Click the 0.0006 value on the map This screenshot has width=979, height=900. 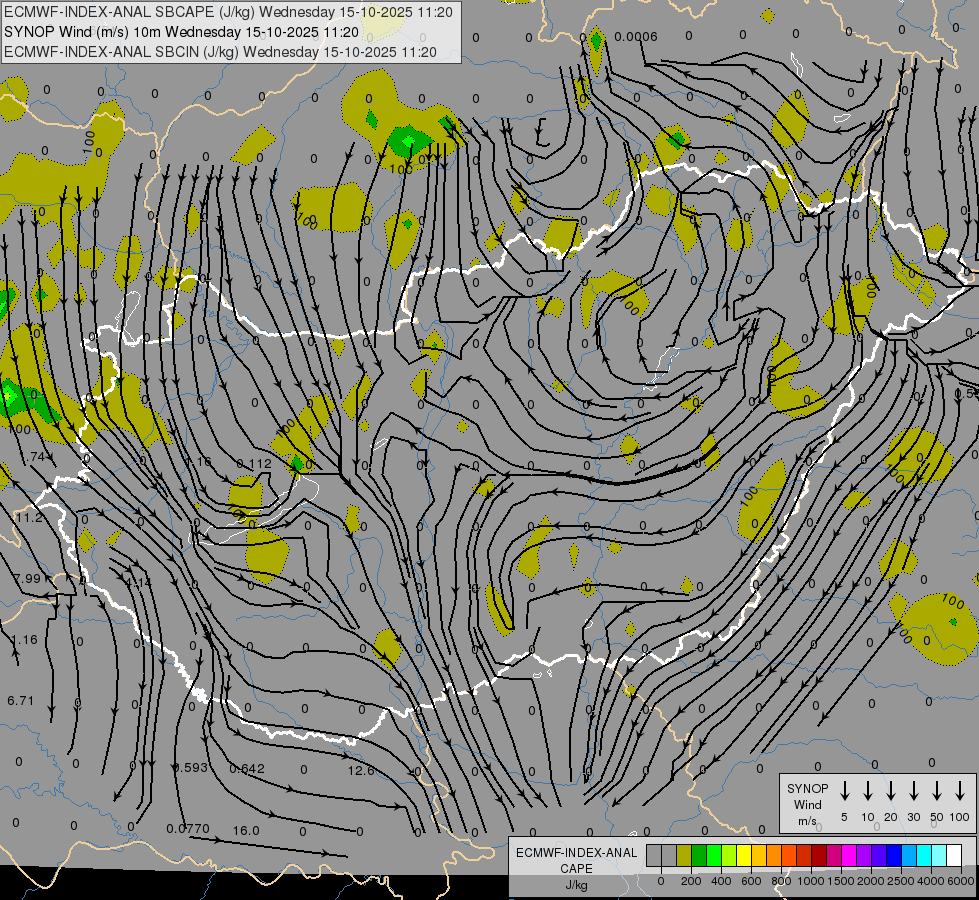(x=636, y=37)
